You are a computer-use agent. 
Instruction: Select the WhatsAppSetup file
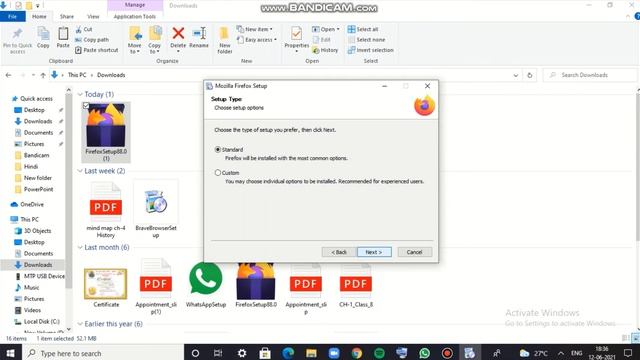point(206,285)
